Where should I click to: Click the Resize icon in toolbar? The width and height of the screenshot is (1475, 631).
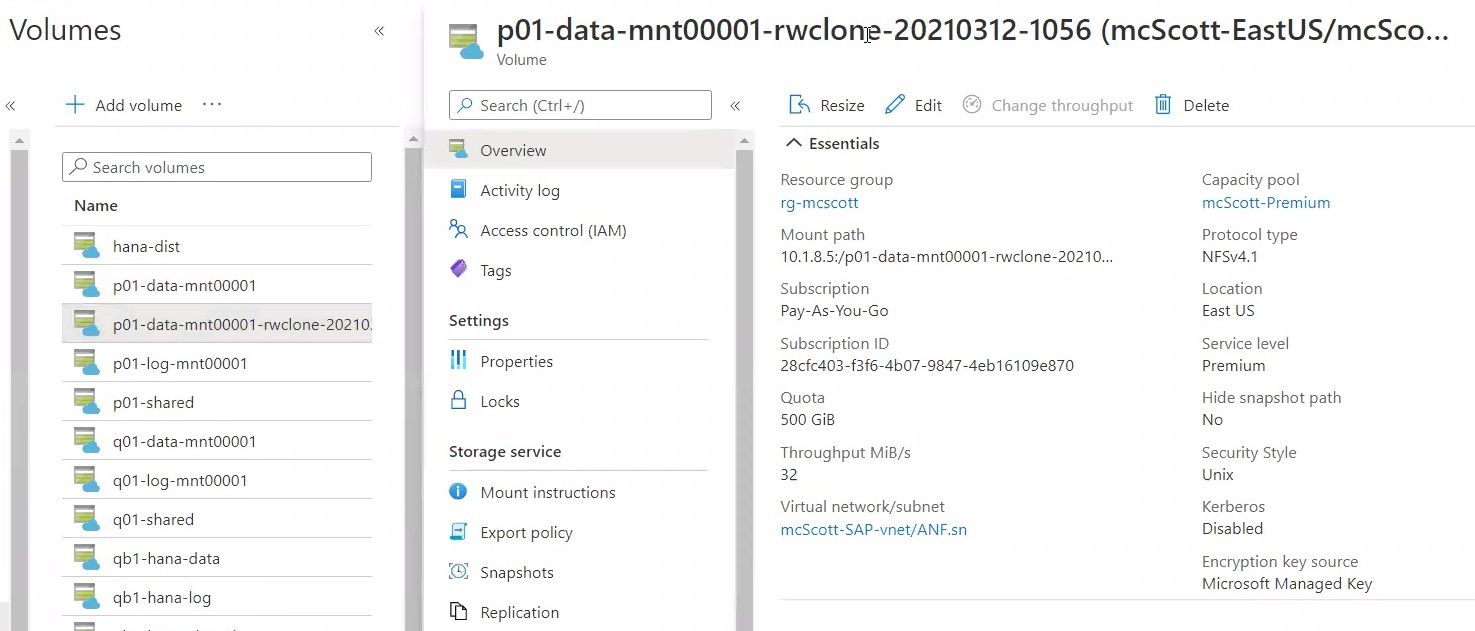click(800, 105)
